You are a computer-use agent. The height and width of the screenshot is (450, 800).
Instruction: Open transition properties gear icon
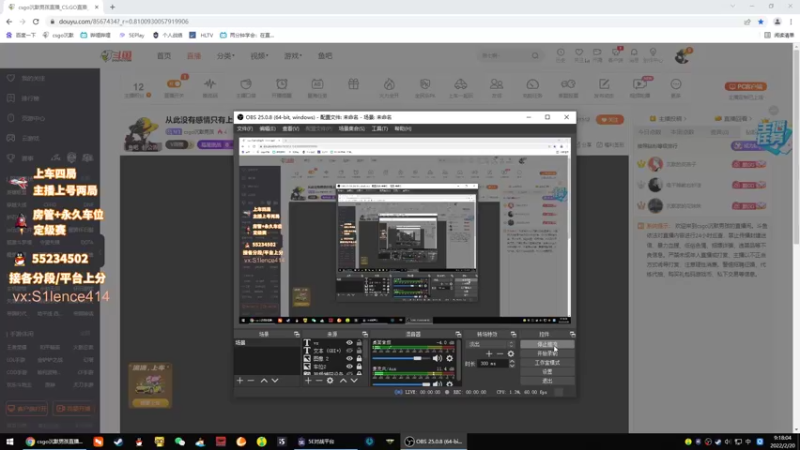coord(511,354)
